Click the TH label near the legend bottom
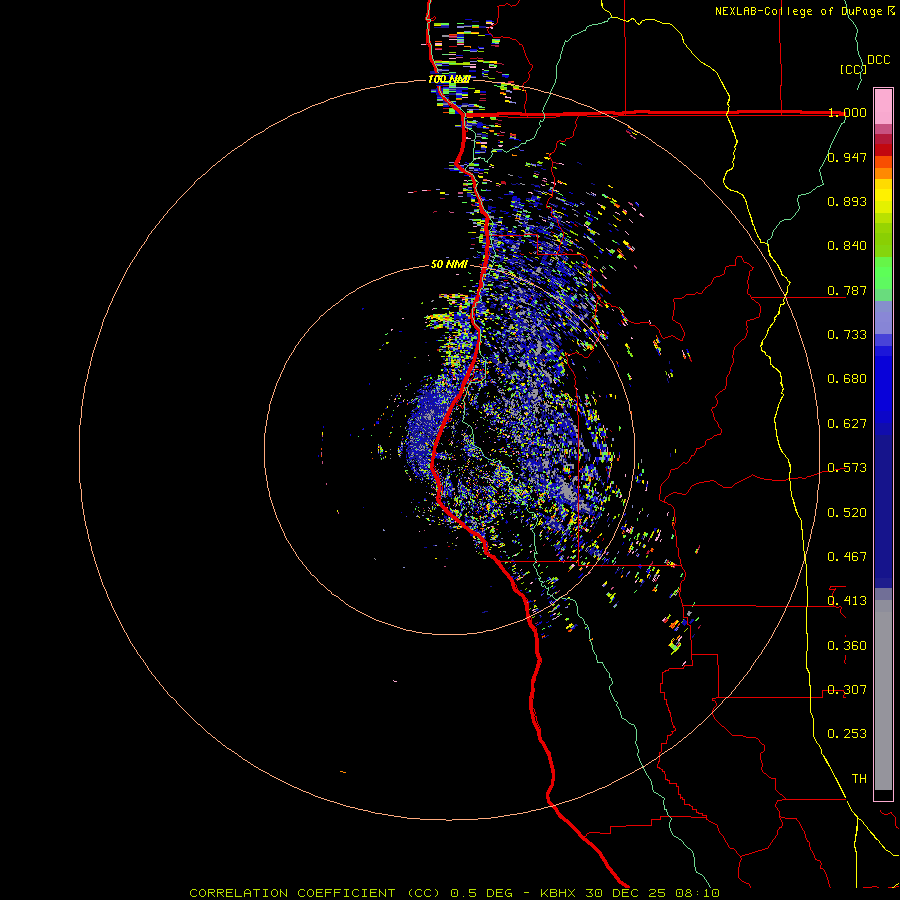900x900 pixels. (x=859, y=779)
